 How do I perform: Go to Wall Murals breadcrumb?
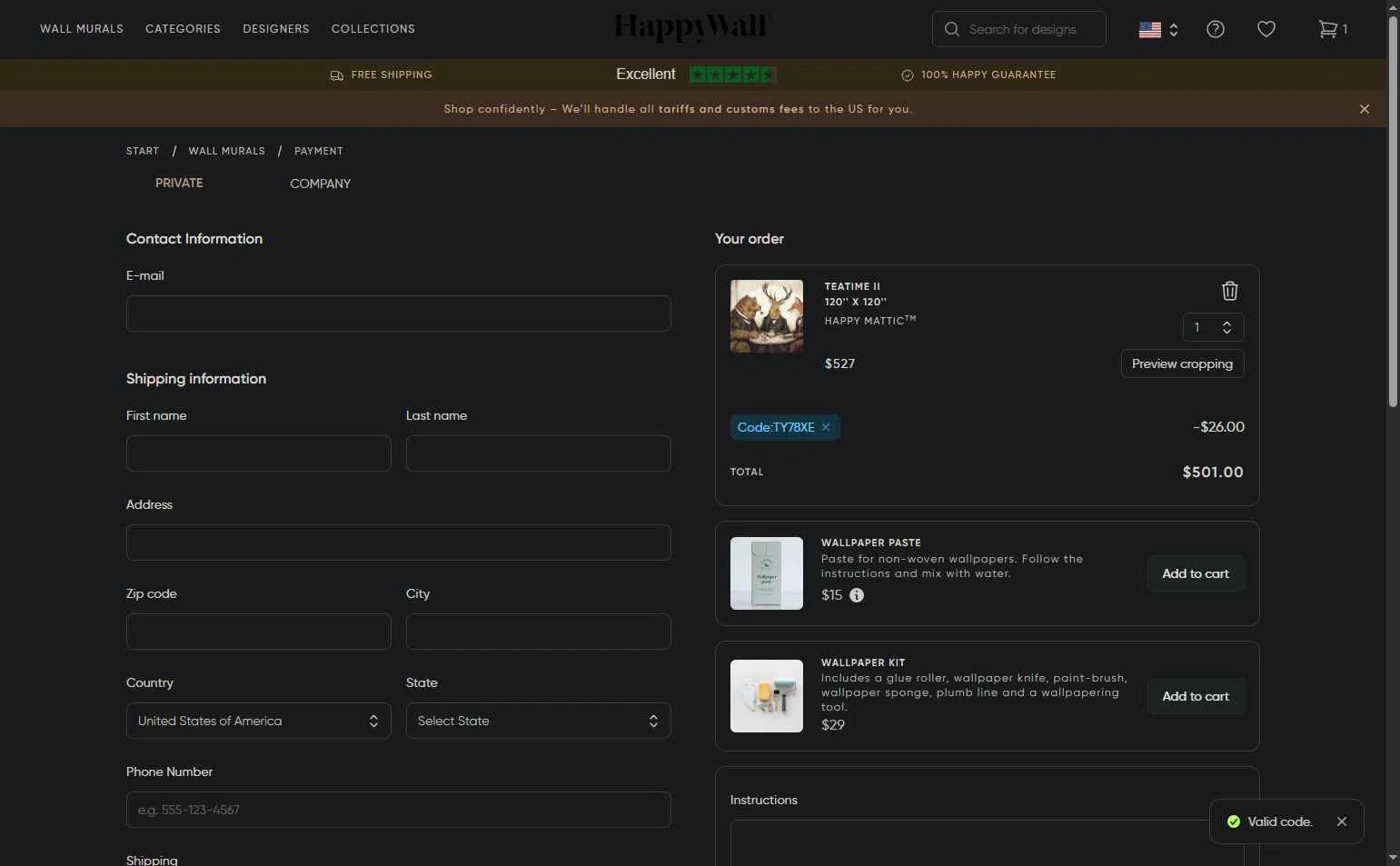pyautogui.click(x=226, y=151)
